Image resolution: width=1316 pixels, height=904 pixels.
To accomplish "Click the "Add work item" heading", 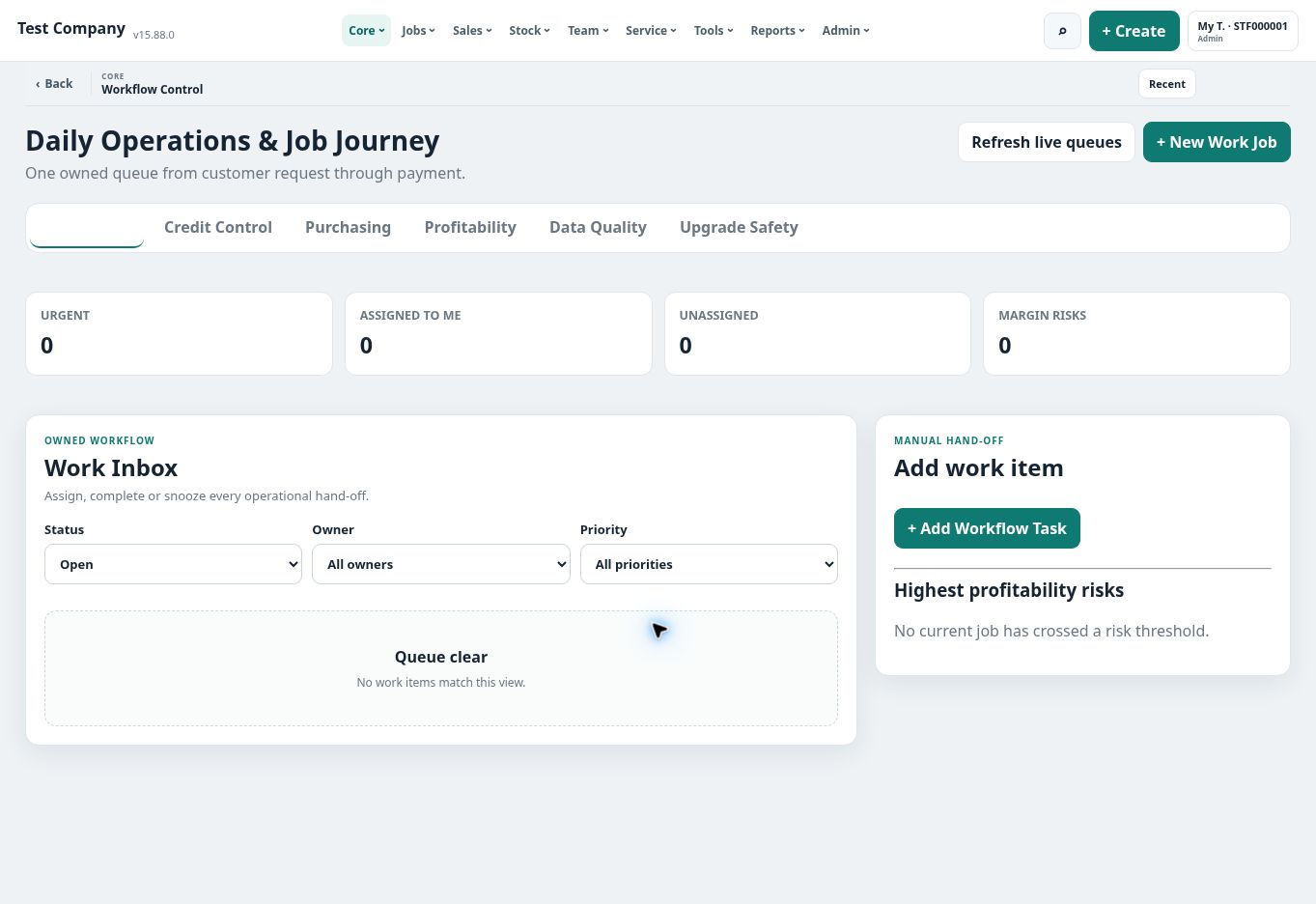I will coord(978,467).
